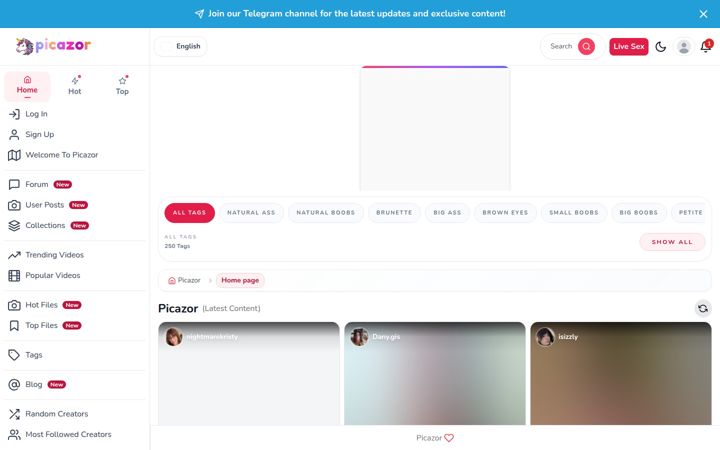Click the Home page breadcrumb chip
The height and width of the screenshot is (450, 720).
240,280
